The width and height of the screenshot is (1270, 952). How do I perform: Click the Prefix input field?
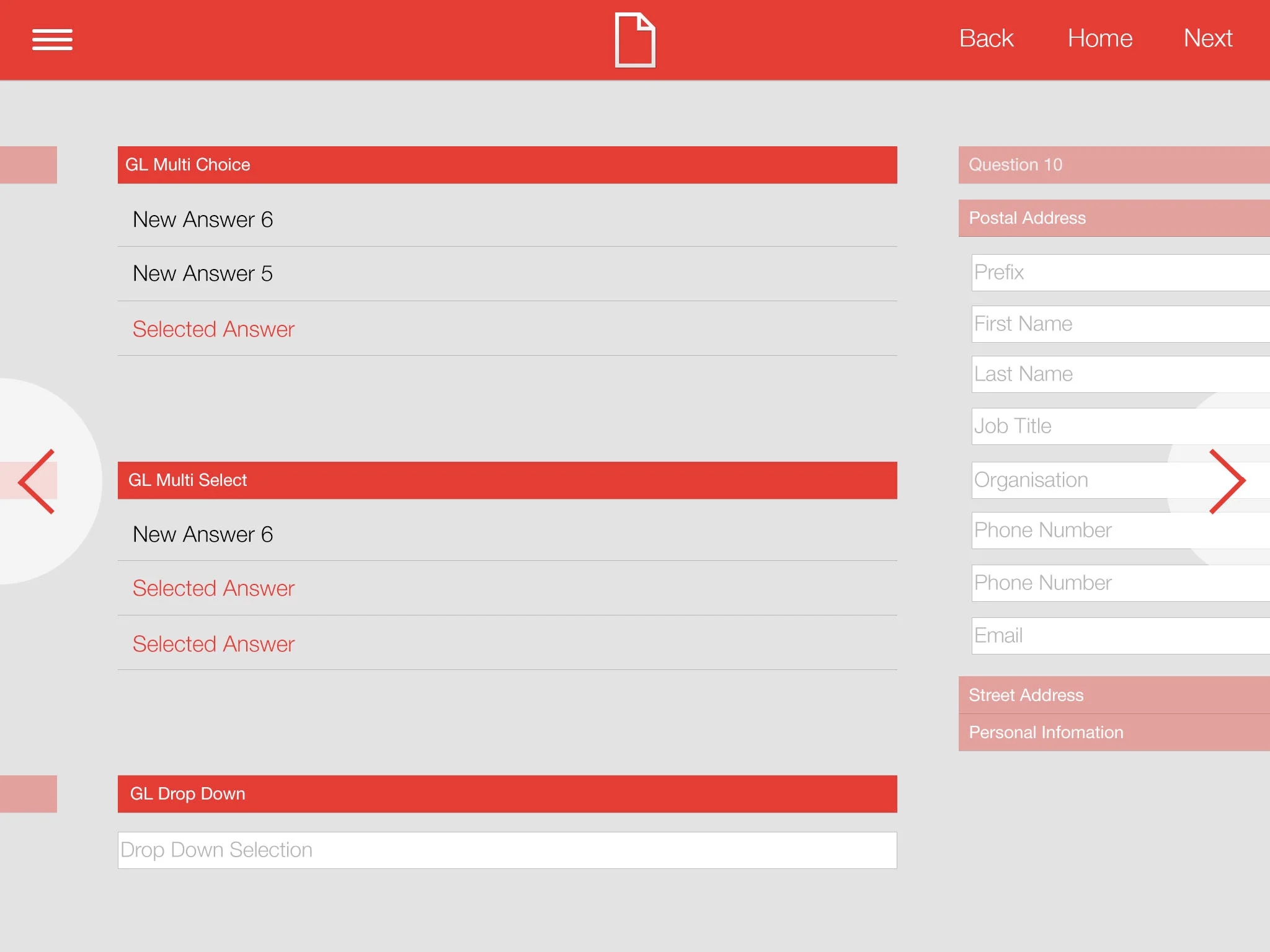click(1121, 273)
